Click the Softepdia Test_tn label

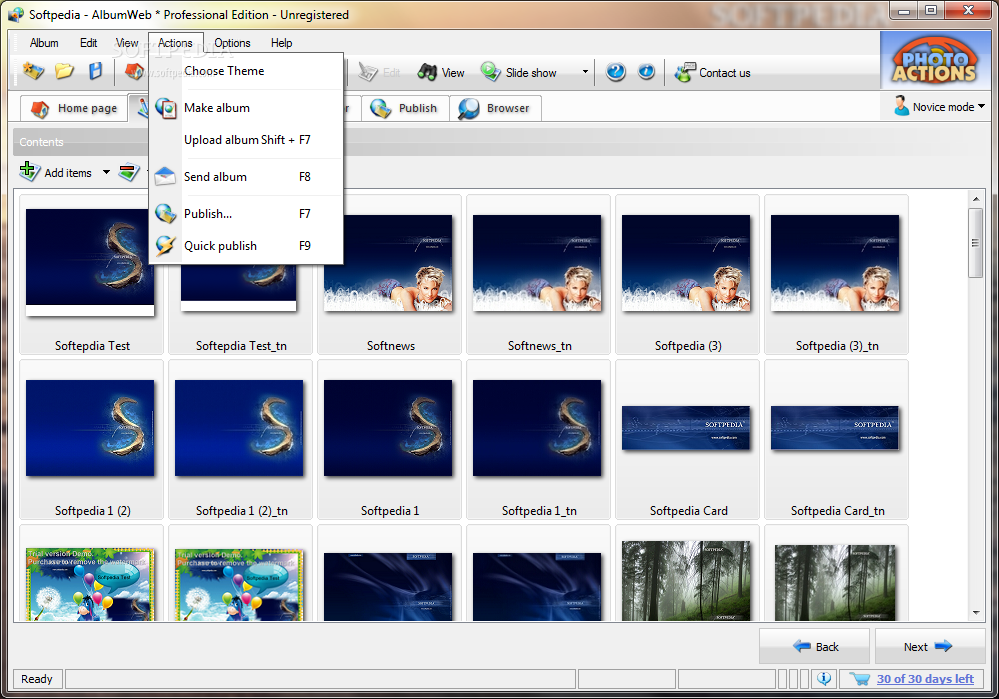tap(241, 345)
